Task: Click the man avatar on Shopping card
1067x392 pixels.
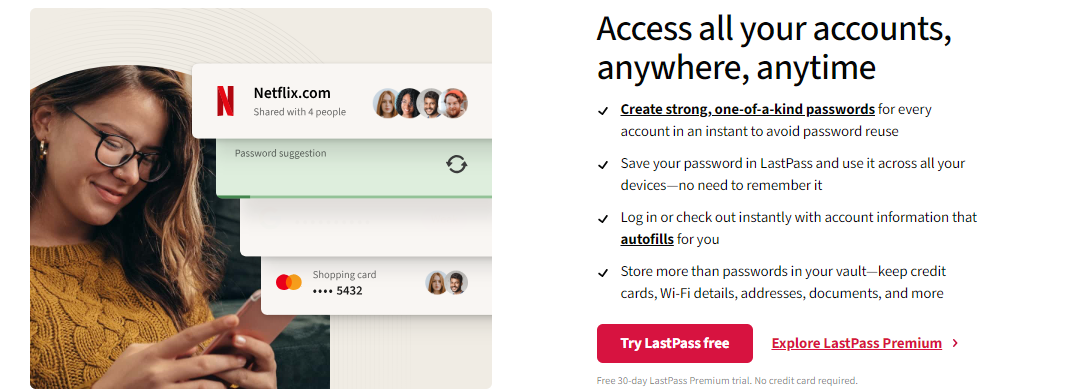Action: pos(457,282)
